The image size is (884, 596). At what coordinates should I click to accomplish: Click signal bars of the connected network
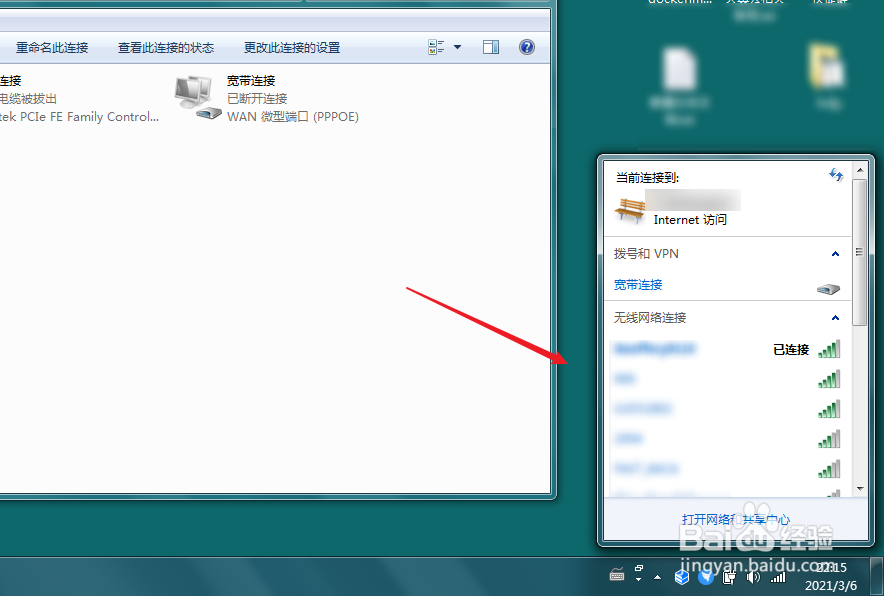coord(829,349)
